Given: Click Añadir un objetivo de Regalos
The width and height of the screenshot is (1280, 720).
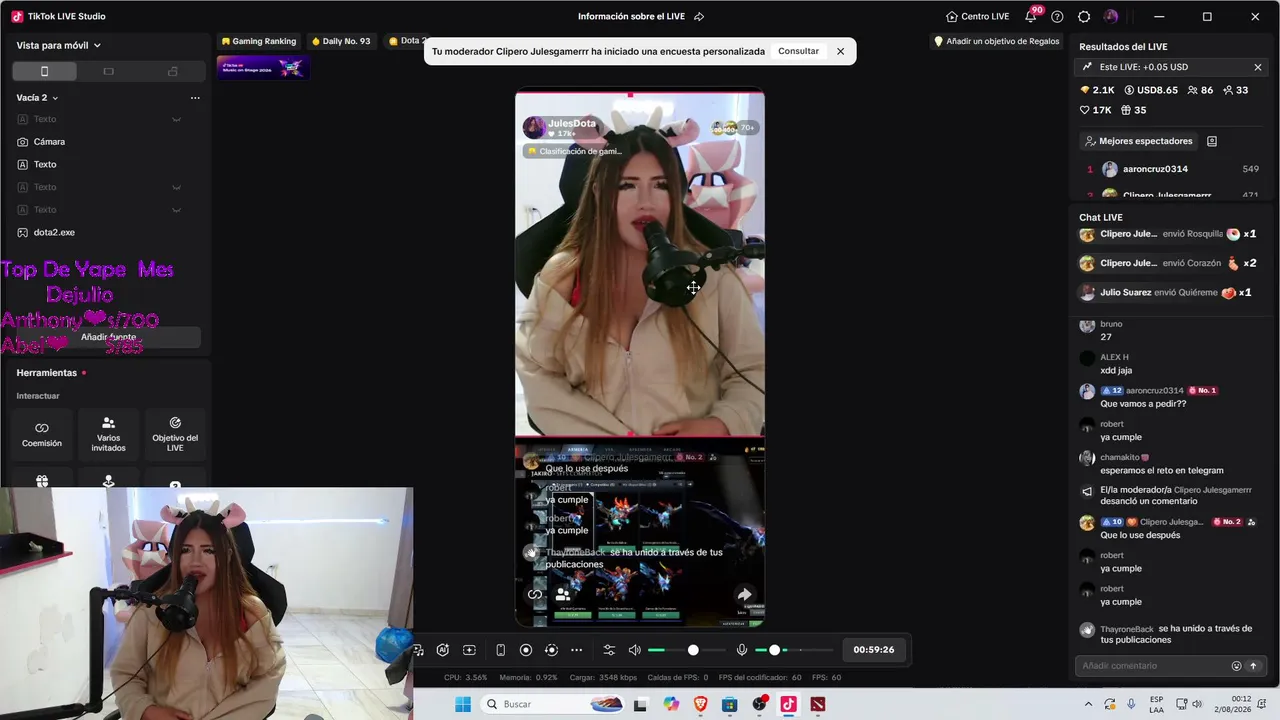Looking at the screenshot, I should [x=996, y=41].
